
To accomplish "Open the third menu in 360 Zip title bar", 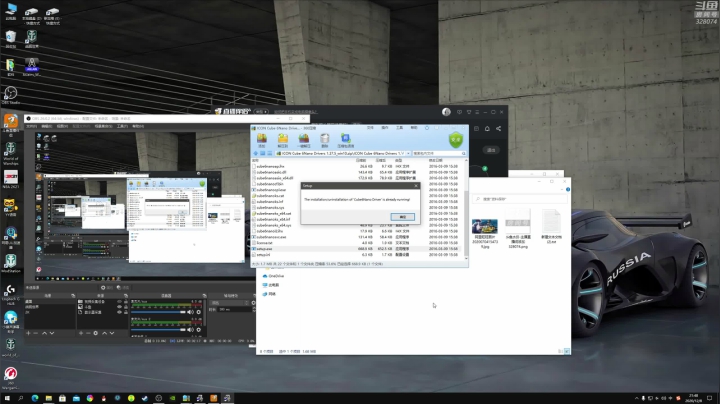I will pyautogui.click(x=399, y=128).
